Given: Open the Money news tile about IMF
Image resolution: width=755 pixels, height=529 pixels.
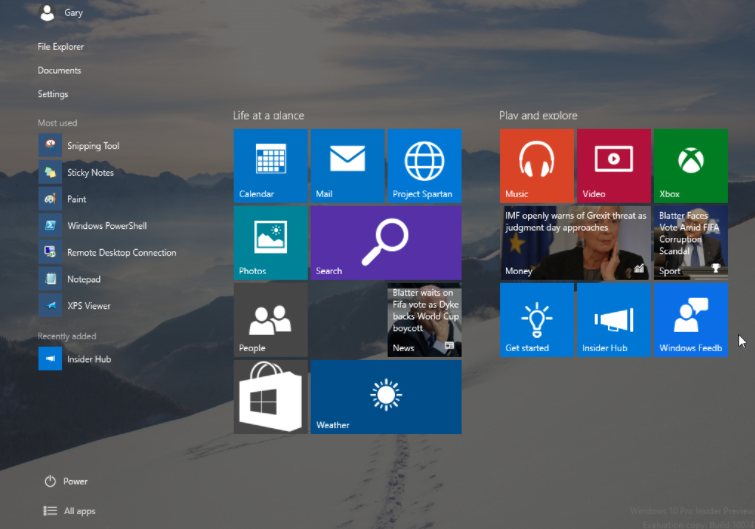Looking at the screenshot, I should pyautogui.click(x=574, y=243).
